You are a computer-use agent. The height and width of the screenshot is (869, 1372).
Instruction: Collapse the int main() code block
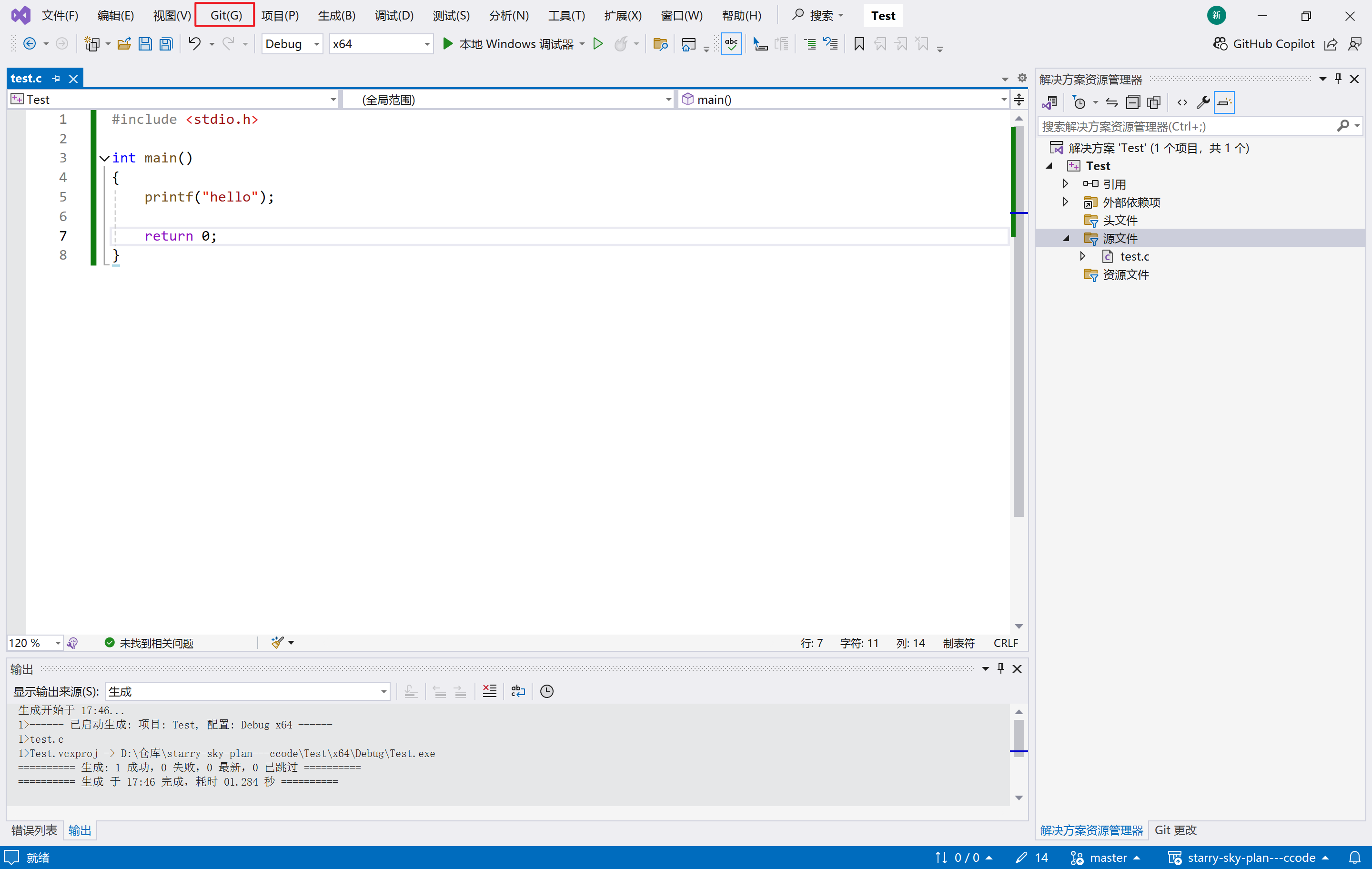[x=104, y=158]
